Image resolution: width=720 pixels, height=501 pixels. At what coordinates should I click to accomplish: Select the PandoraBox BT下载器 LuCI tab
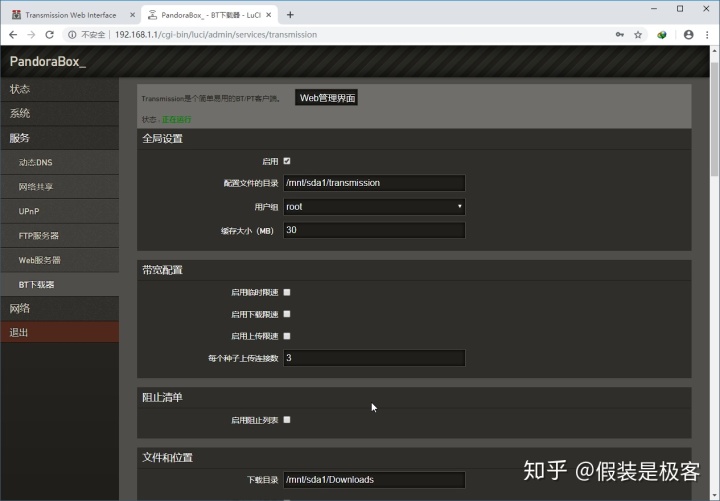tap(210, 15)
